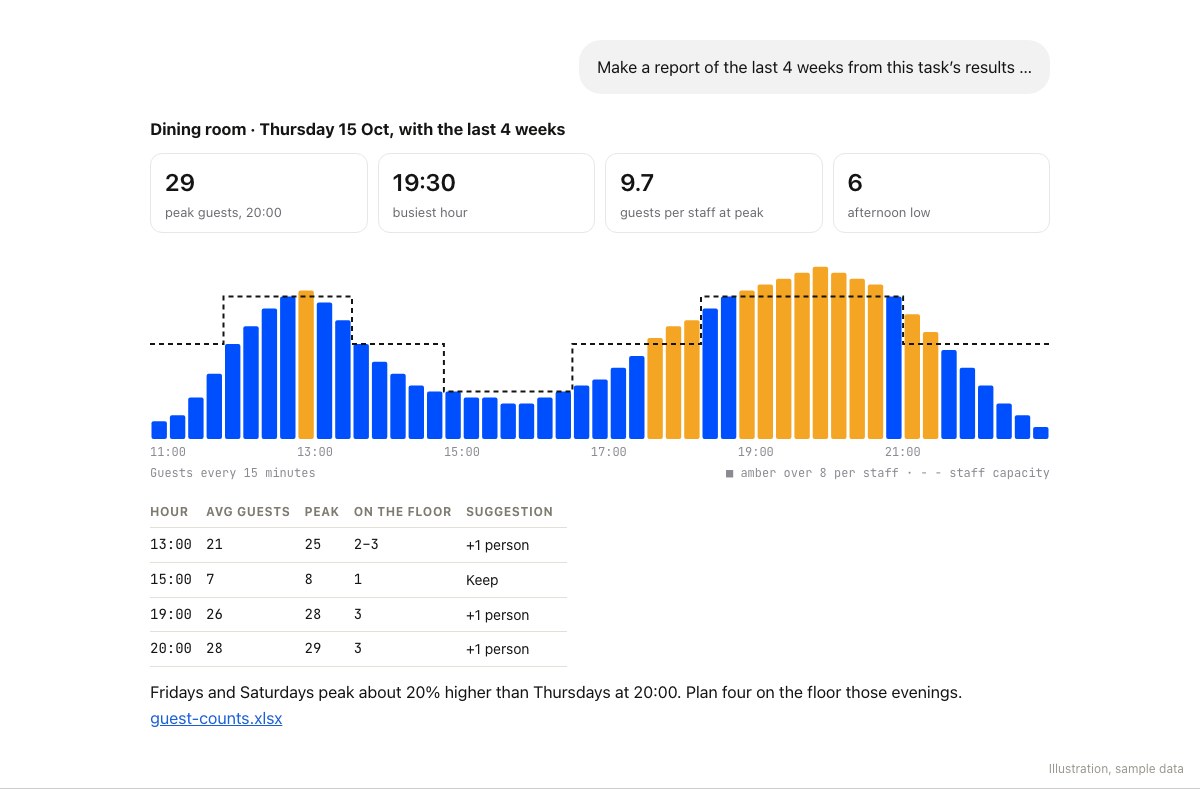Click the first blue bar at 11:00

pyautogui.click(x=159, y=430)
